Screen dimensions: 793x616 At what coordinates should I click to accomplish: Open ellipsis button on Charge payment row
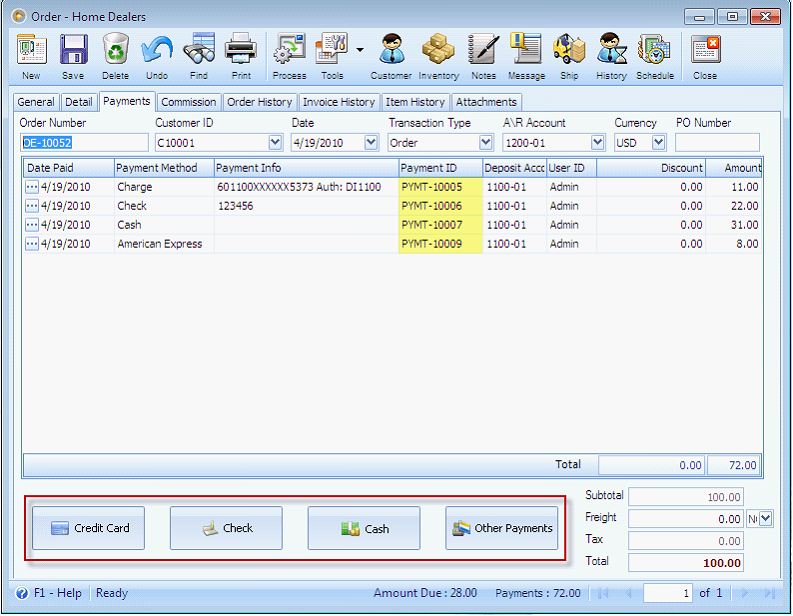click(31, 187)
